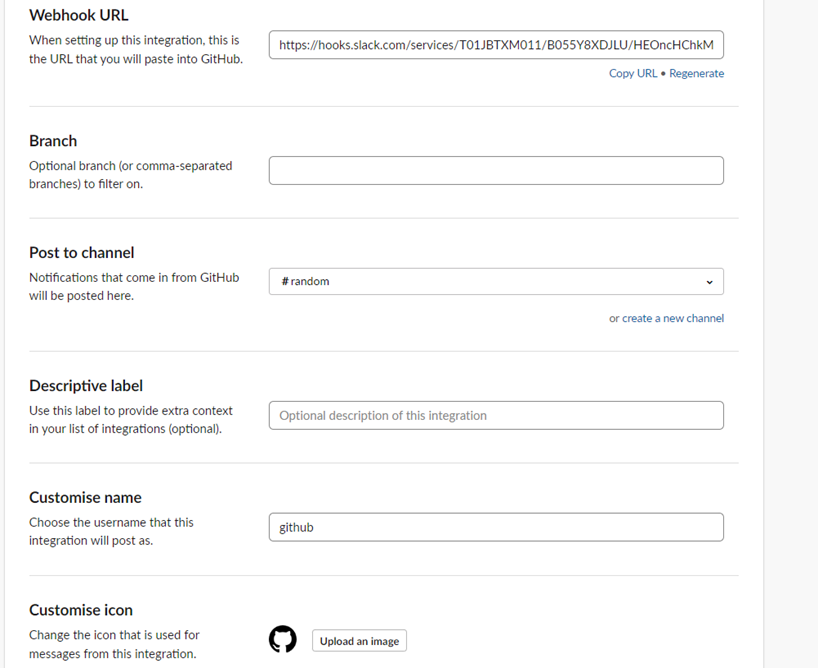Click the Customise name heading
Image resolution: width=818 pixels, height=668 pixels.
coord(85,497)
